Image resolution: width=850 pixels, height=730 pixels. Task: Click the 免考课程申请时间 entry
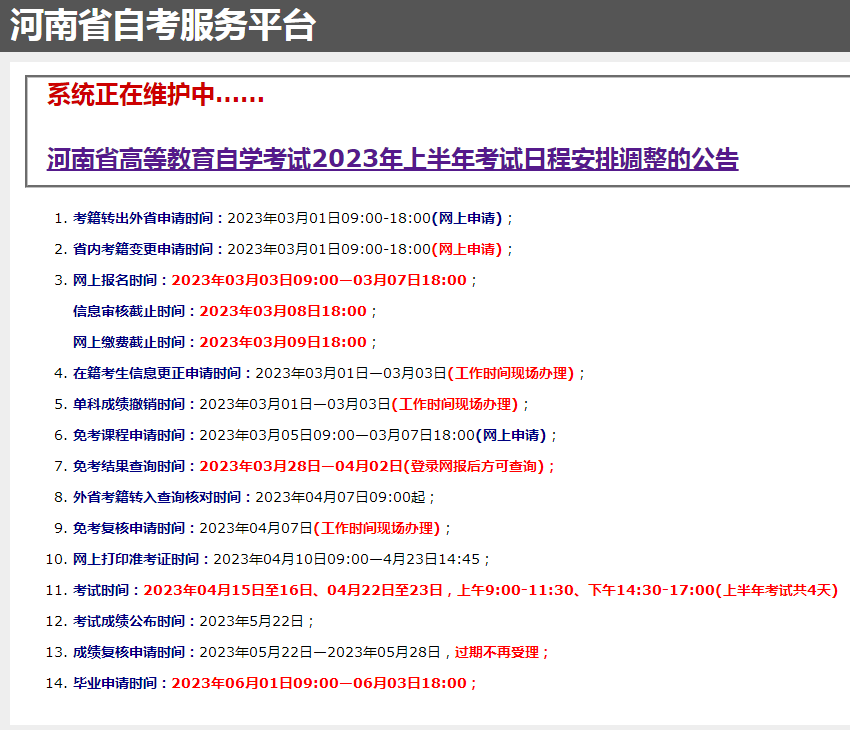[x=135, y=435]
